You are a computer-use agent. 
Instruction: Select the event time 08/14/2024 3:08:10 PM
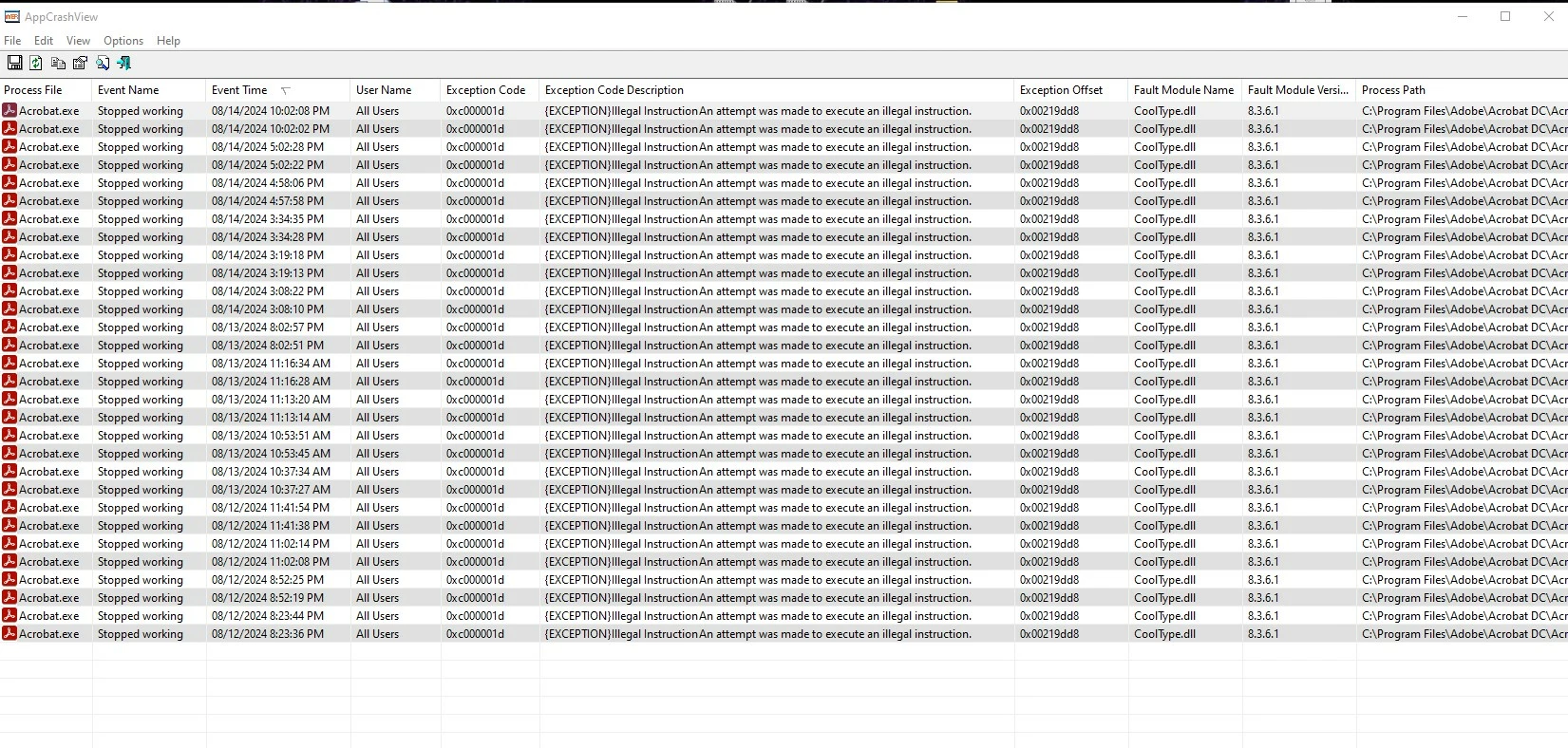point(268,309)
